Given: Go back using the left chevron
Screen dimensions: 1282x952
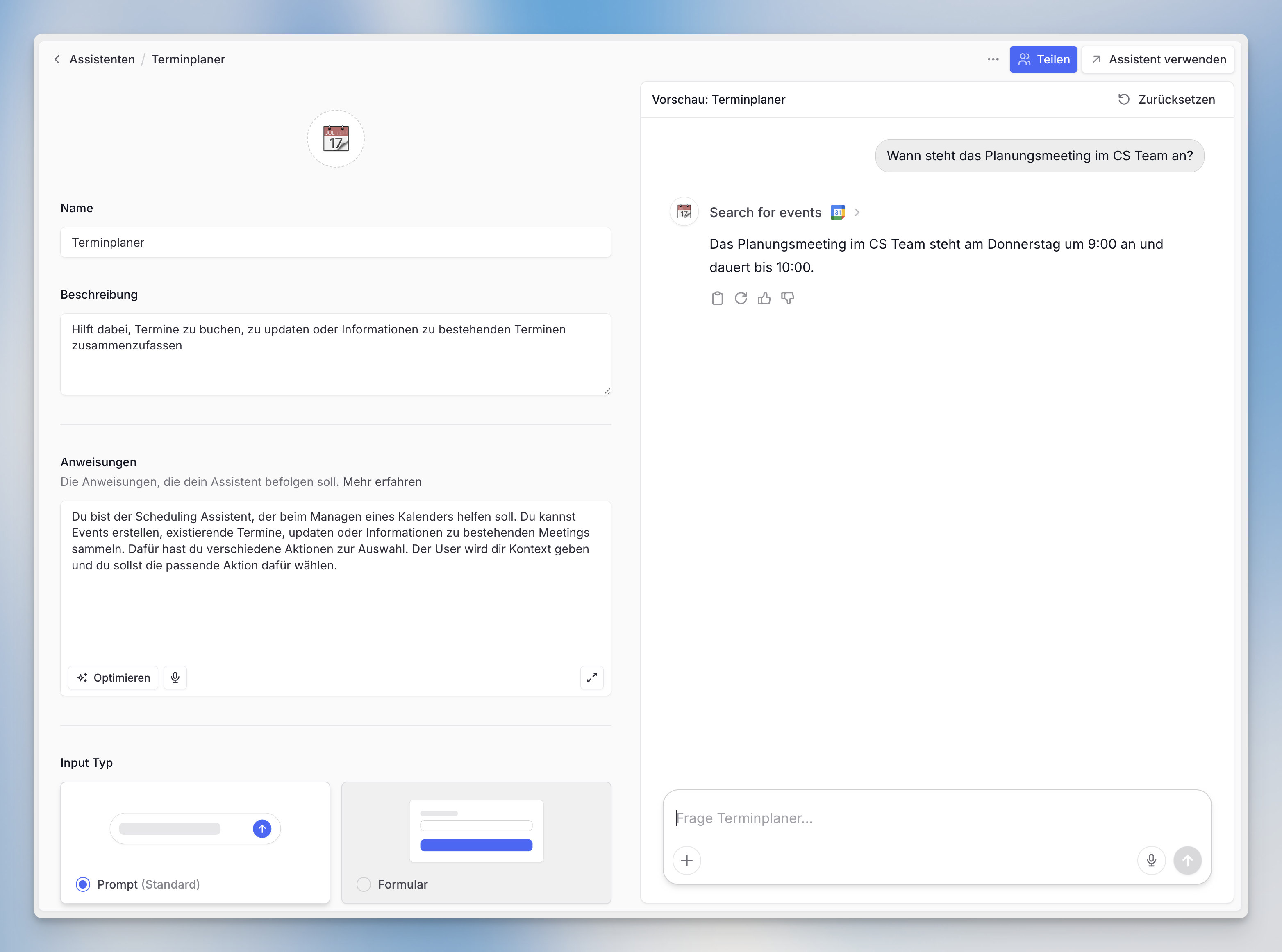Looking at the screenshot, I should (x=57, y=59).
